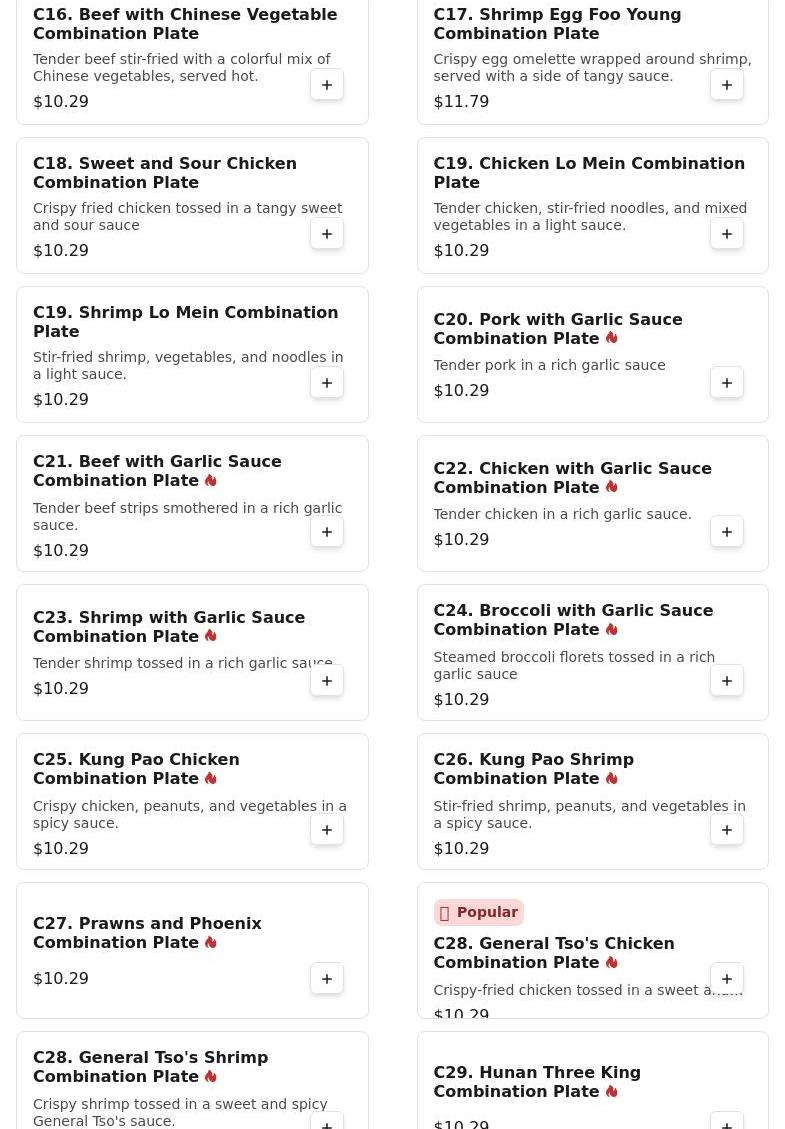
Task: Click the Popular badge on General Tso's Chicken
Action: tap(479, 912)
